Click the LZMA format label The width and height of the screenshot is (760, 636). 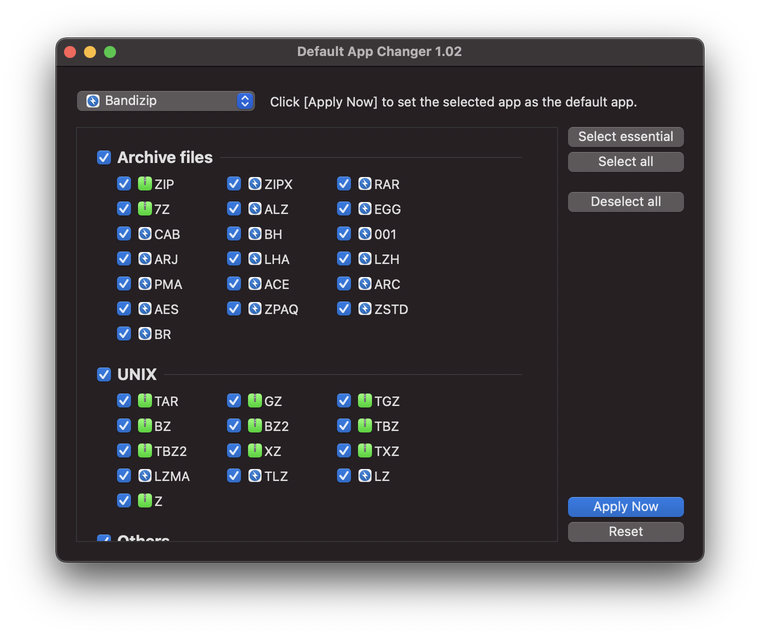click(x=172, y=476)
